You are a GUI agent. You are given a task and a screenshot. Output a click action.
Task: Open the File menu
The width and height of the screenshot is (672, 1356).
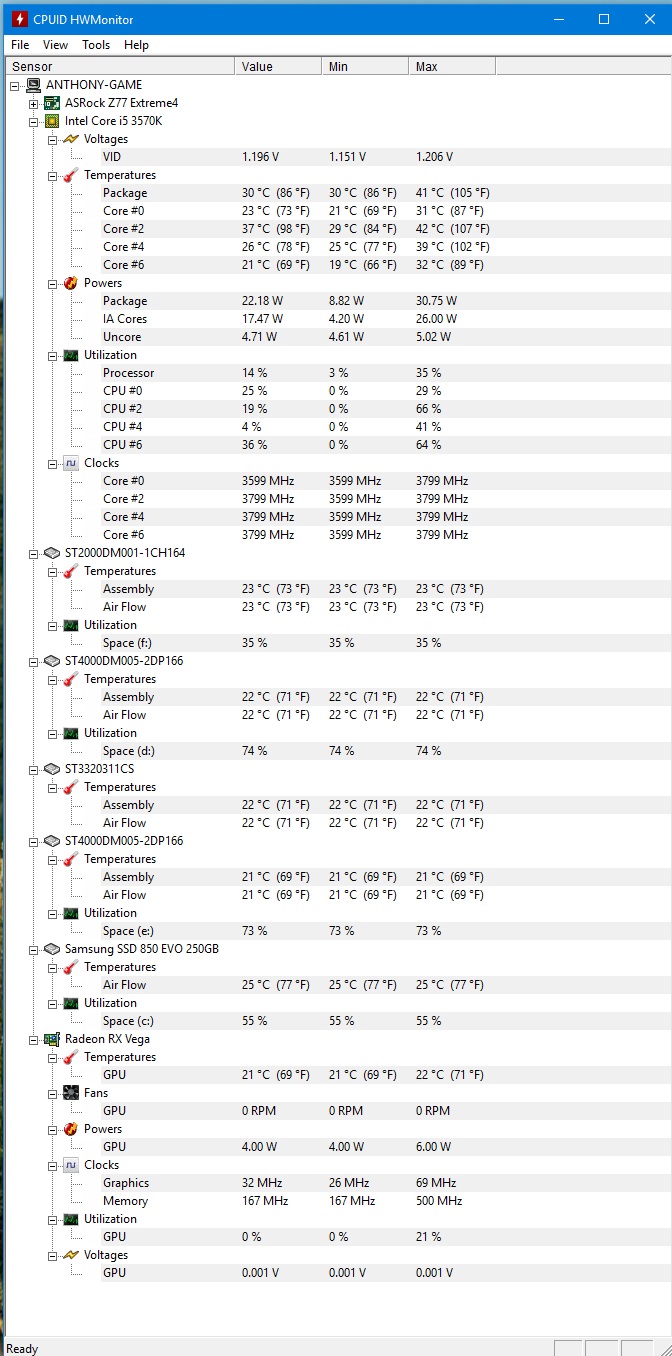click(20, 45)
